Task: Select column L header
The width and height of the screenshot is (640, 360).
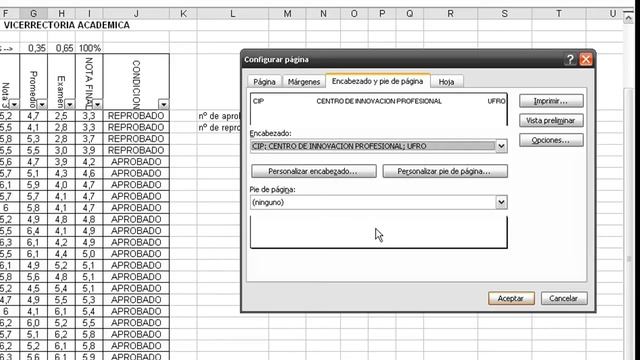Action: 233,14
